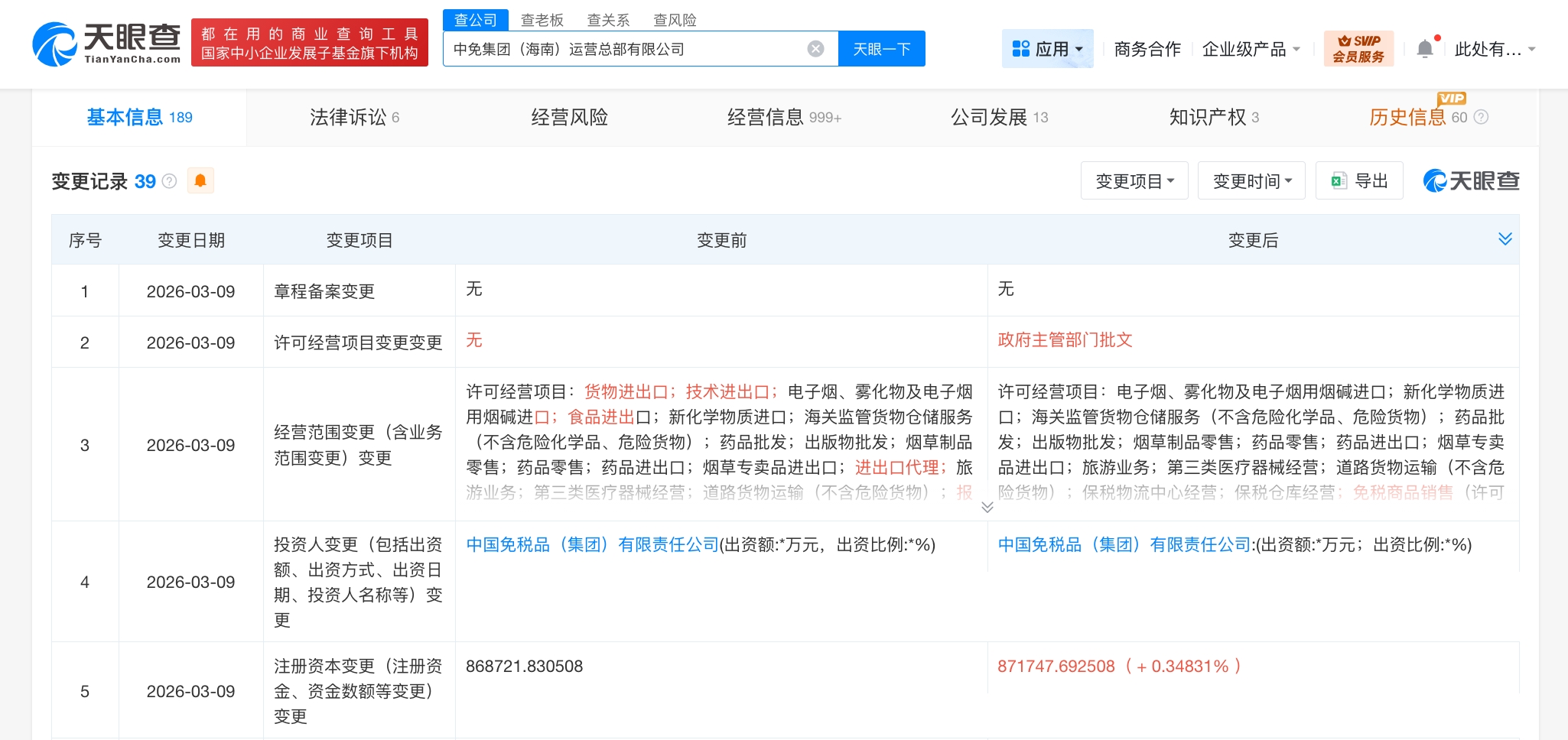
Task: Click the orange change-alert bell icon
Action: pos(200,180)
